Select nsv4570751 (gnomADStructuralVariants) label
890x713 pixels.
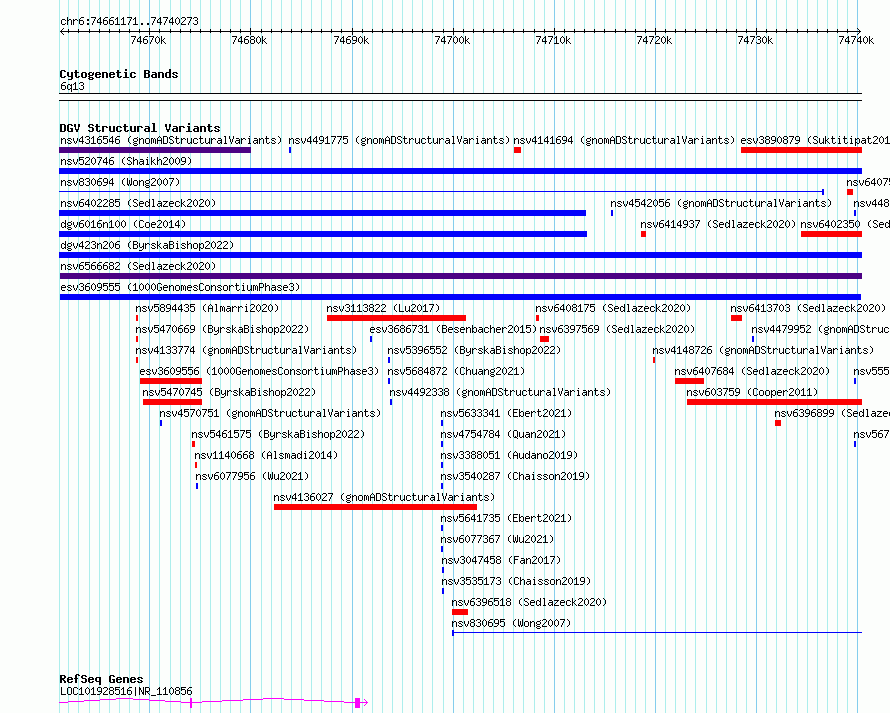click(x=270, y=413)
